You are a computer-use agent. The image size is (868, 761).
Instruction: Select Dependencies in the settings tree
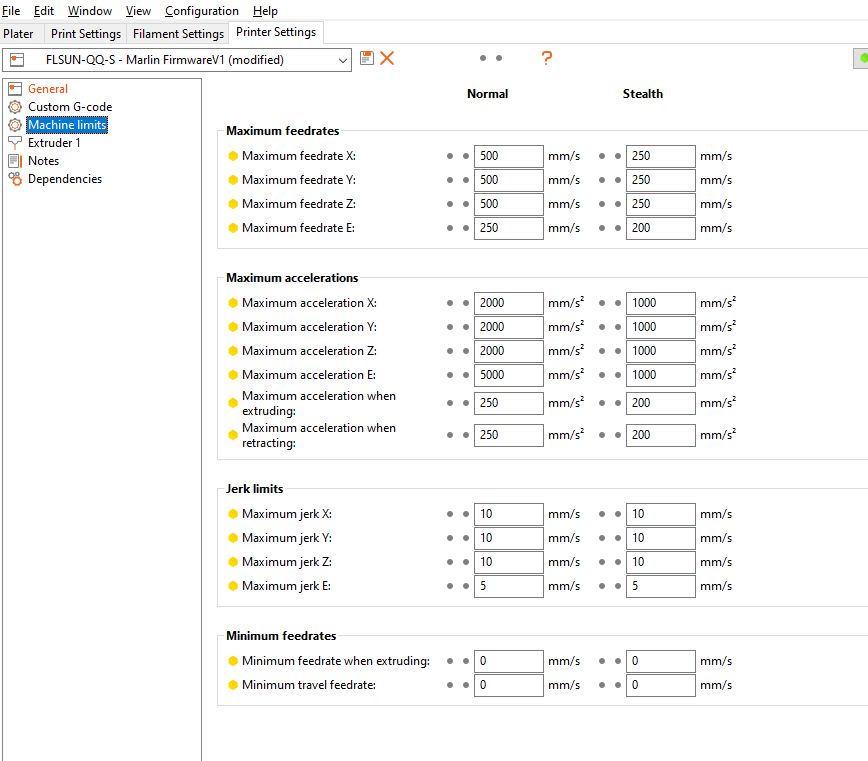click(65, 179)
